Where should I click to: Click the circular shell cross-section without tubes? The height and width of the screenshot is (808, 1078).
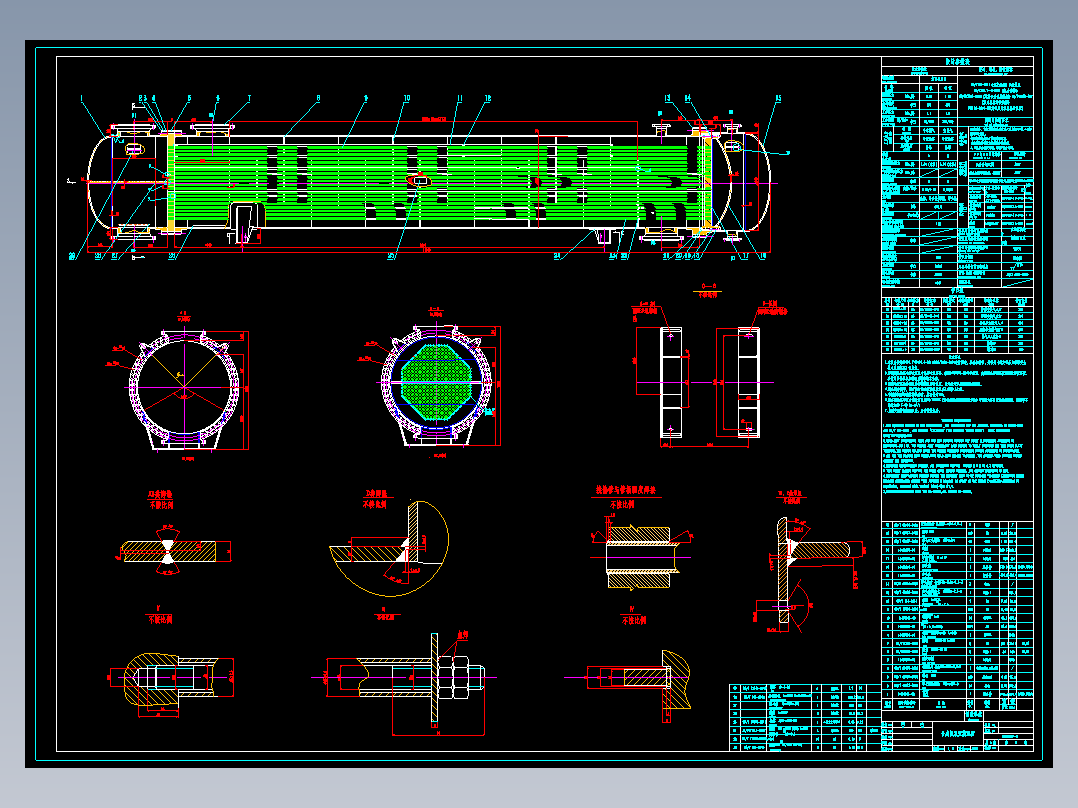point(185,389)
